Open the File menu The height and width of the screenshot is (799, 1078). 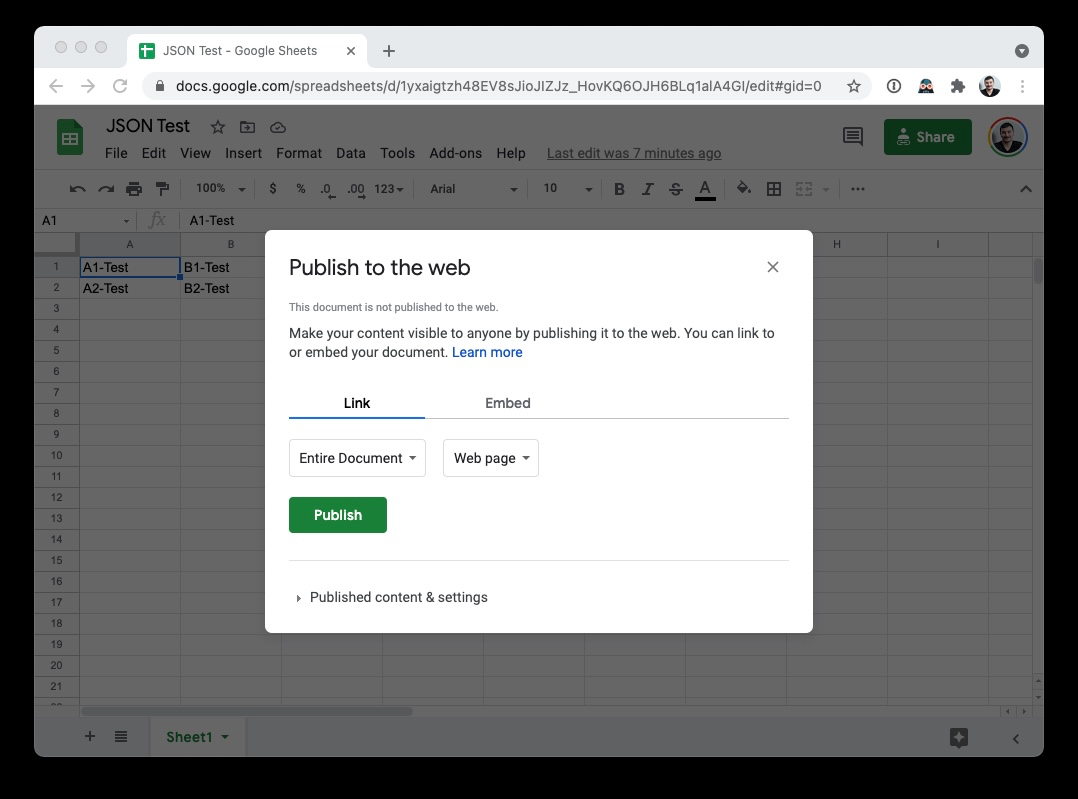(x=115, y=153)
